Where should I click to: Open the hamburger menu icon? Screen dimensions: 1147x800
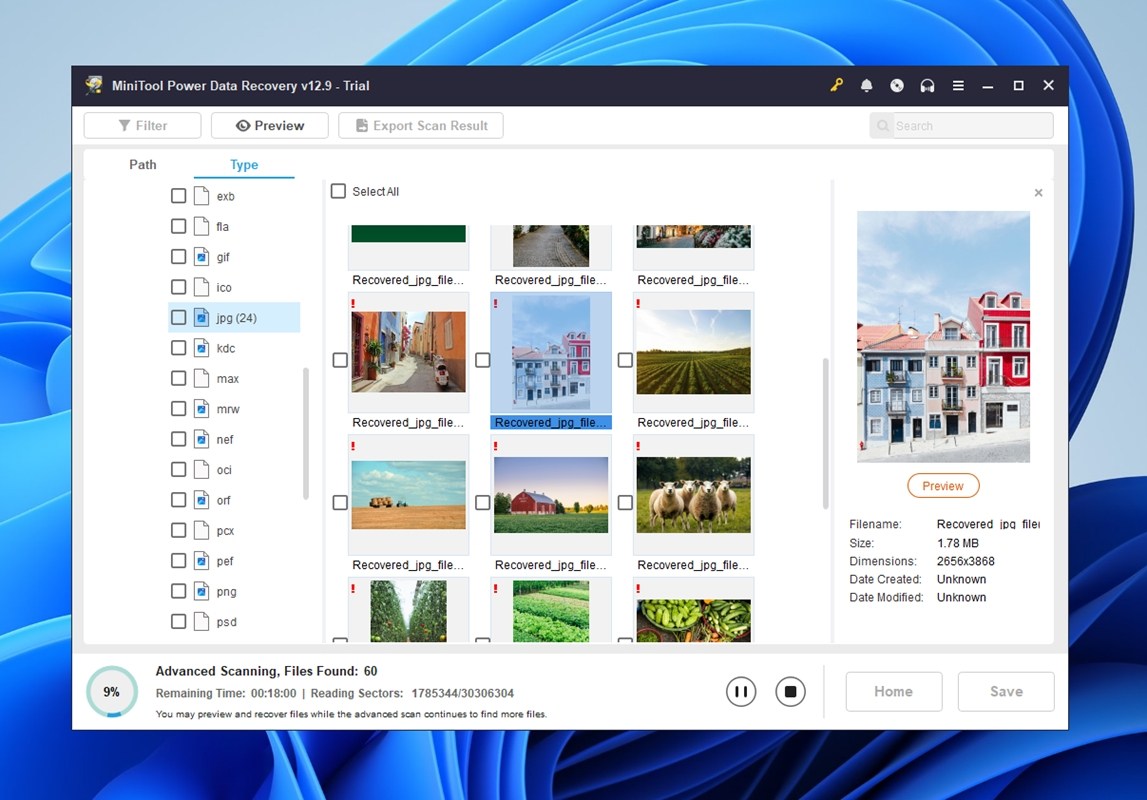958,86
